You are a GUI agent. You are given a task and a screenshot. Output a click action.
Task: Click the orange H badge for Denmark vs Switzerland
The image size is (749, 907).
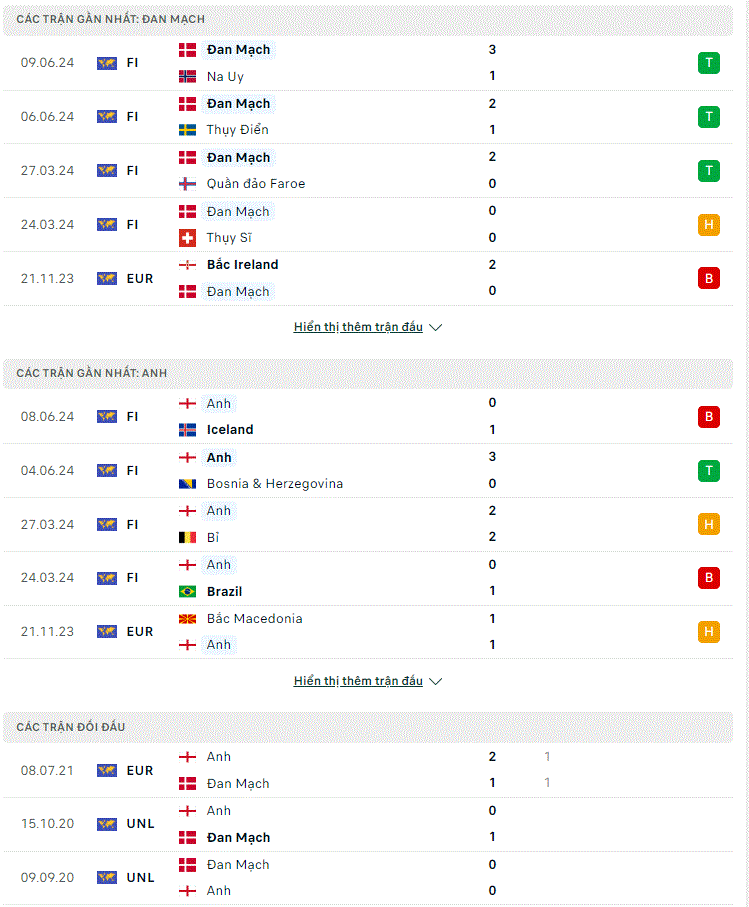(709, 224)
